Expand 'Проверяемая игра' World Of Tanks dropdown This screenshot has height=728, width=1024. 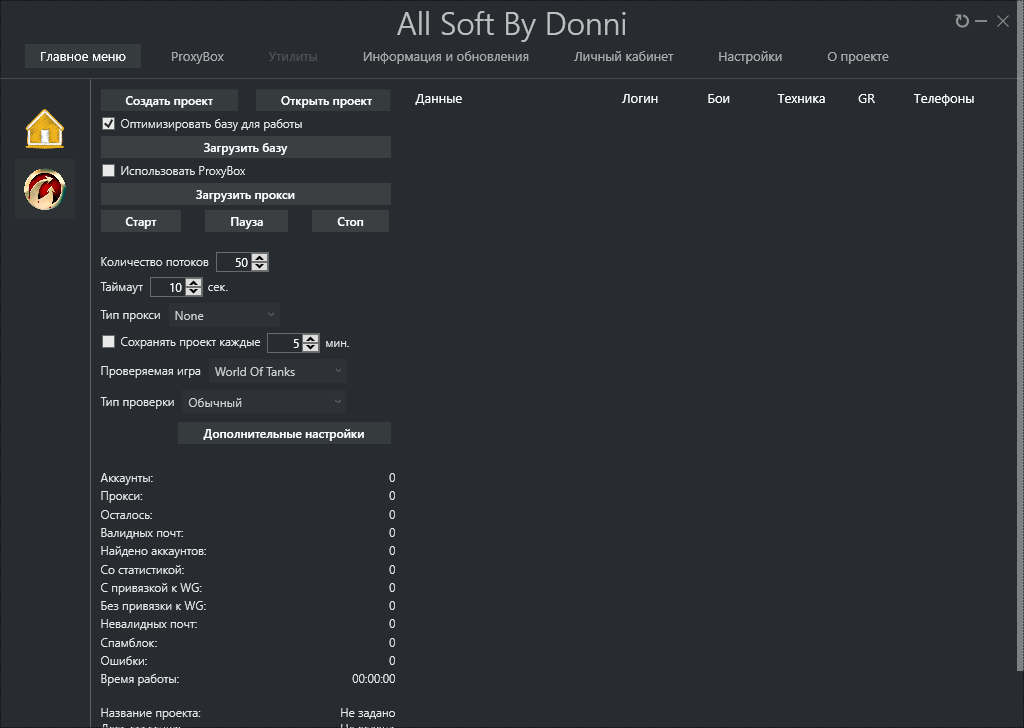pos(278,371)
